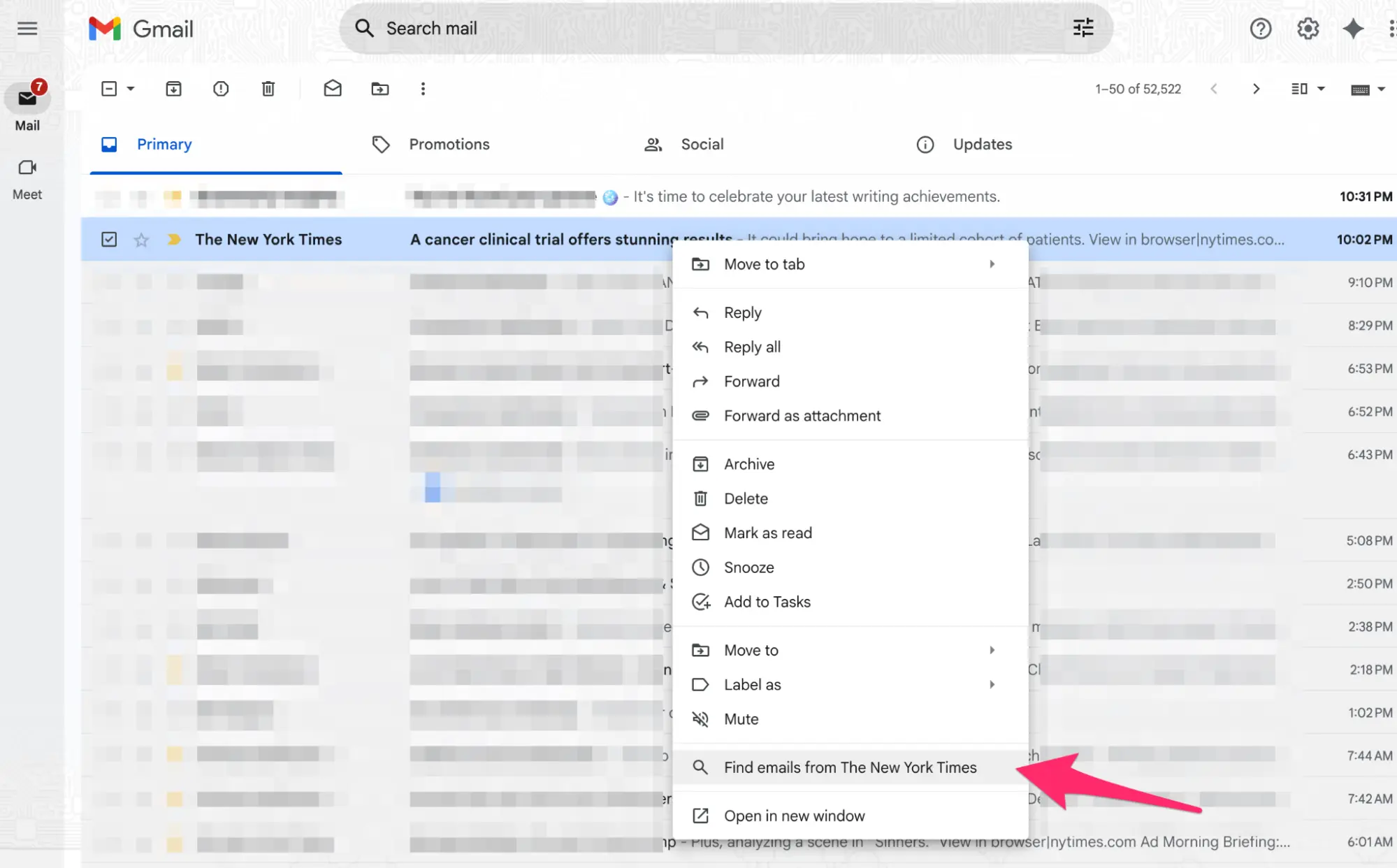Click Find emails from The New York Times

tap(850, 767)
